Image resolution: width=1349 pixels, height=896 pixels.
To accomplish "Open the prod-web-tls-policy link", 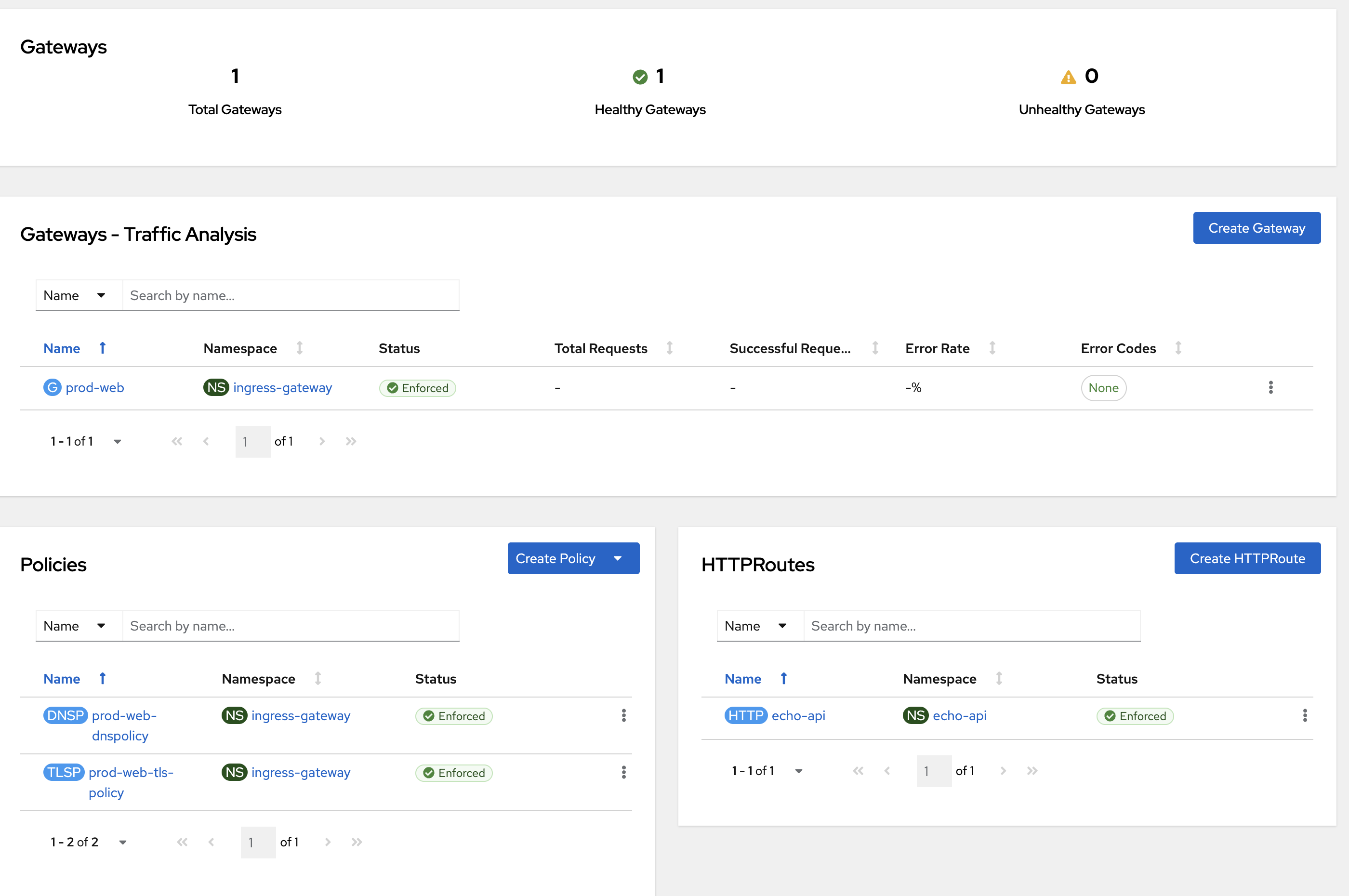I will 131,782.
